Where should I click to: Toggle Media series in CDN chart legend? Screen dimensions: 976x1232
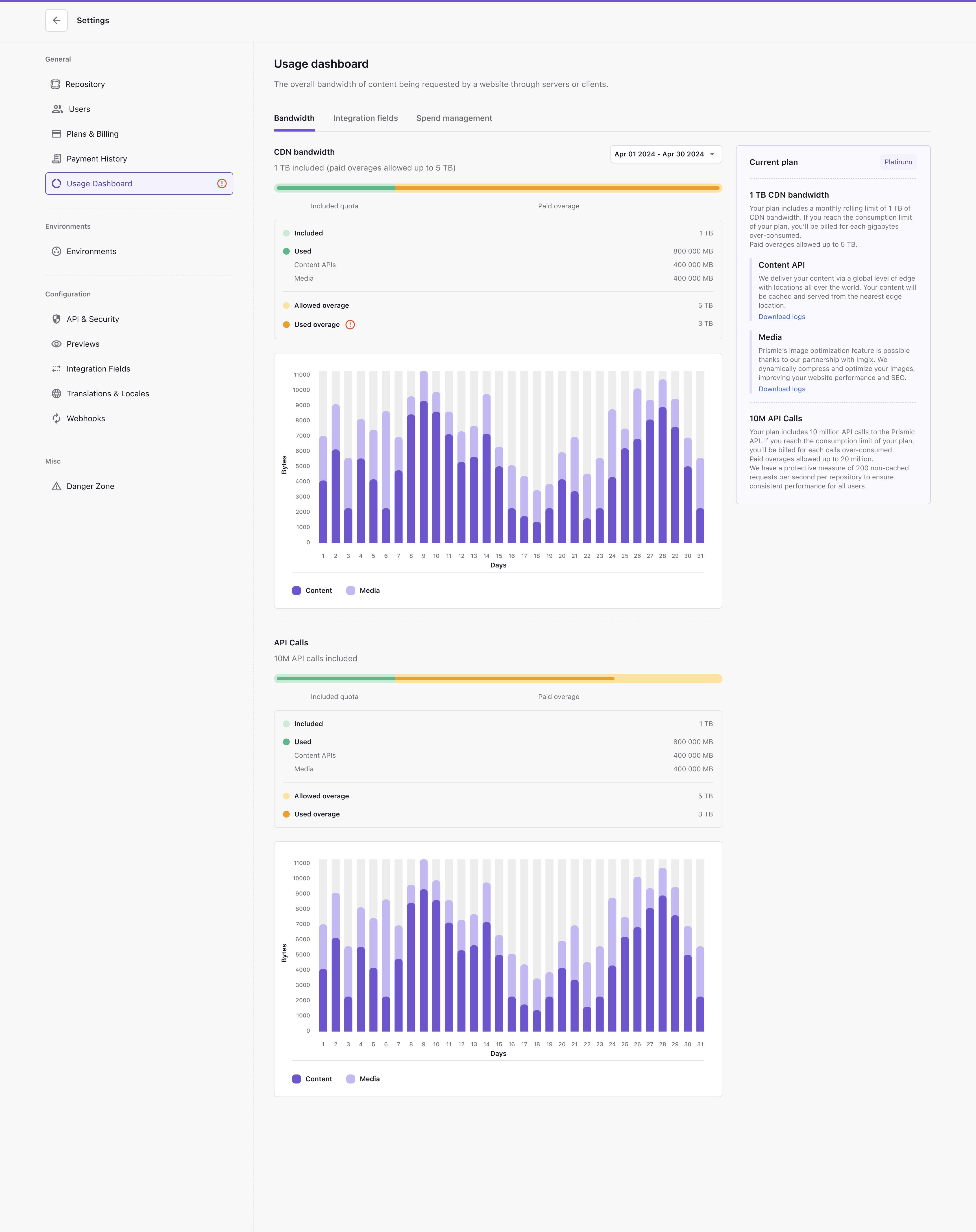(363, 591)
